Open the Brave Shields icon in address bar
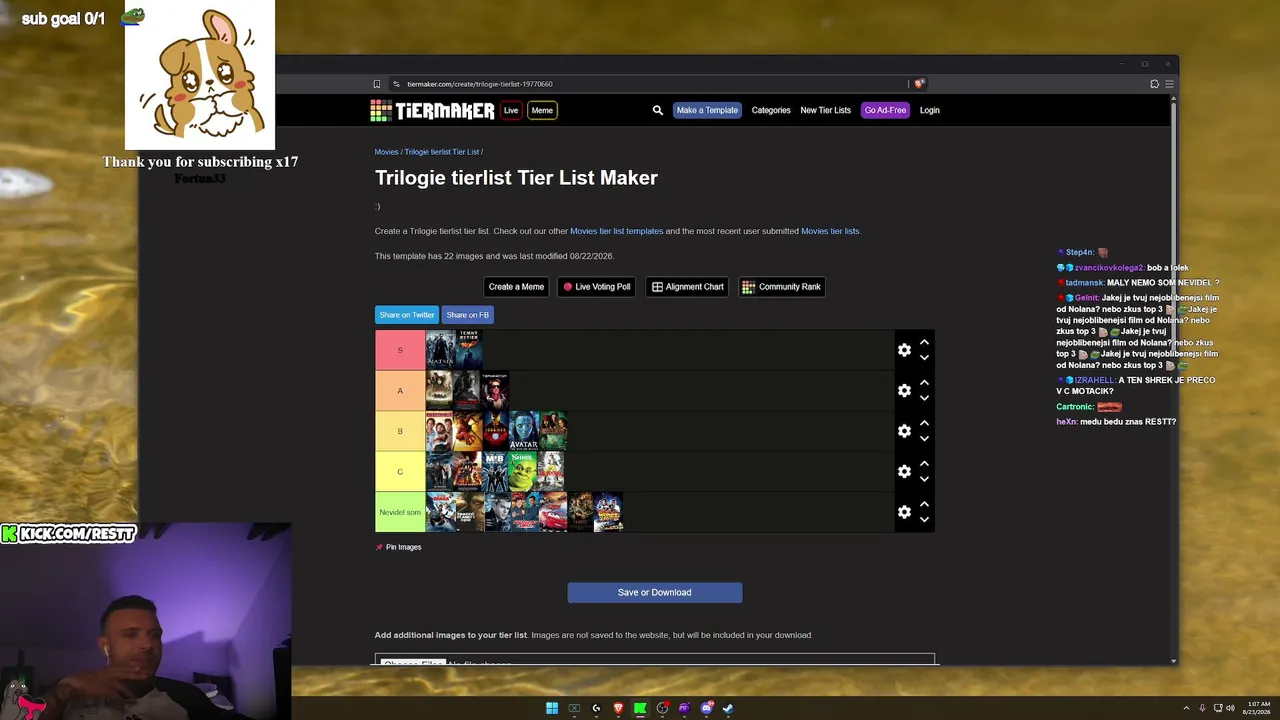1280x720 pixels. pyautogui.click(x=919, y=84)
